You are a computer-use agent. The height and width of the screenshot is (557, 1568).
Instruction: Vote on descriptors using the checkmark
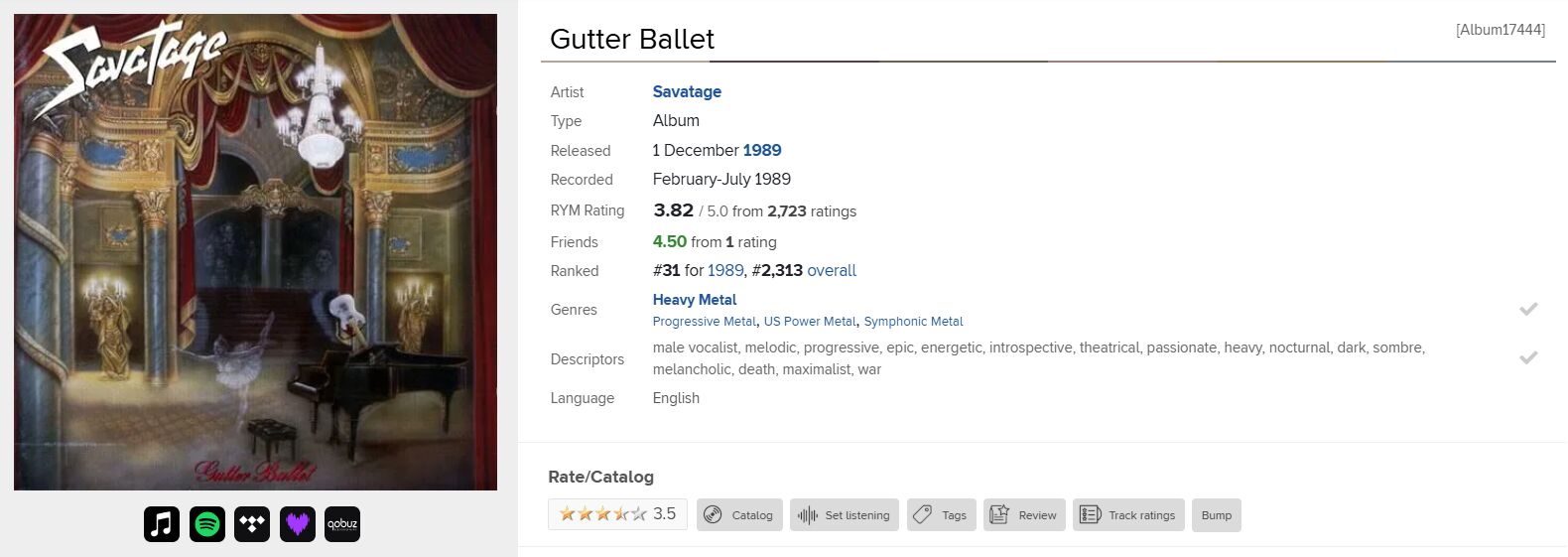(x=1528, y=357)
